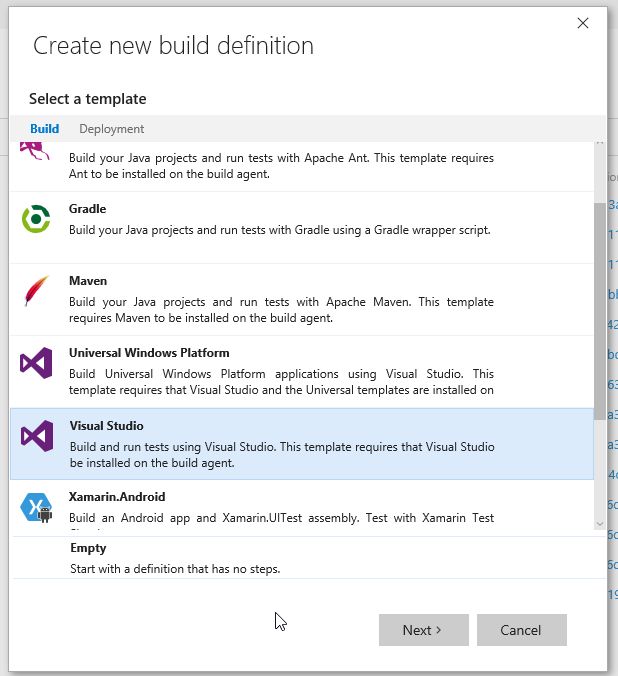Click the Visual Studio template description text
Screen dimensions: 618x676
pos(280,455)
